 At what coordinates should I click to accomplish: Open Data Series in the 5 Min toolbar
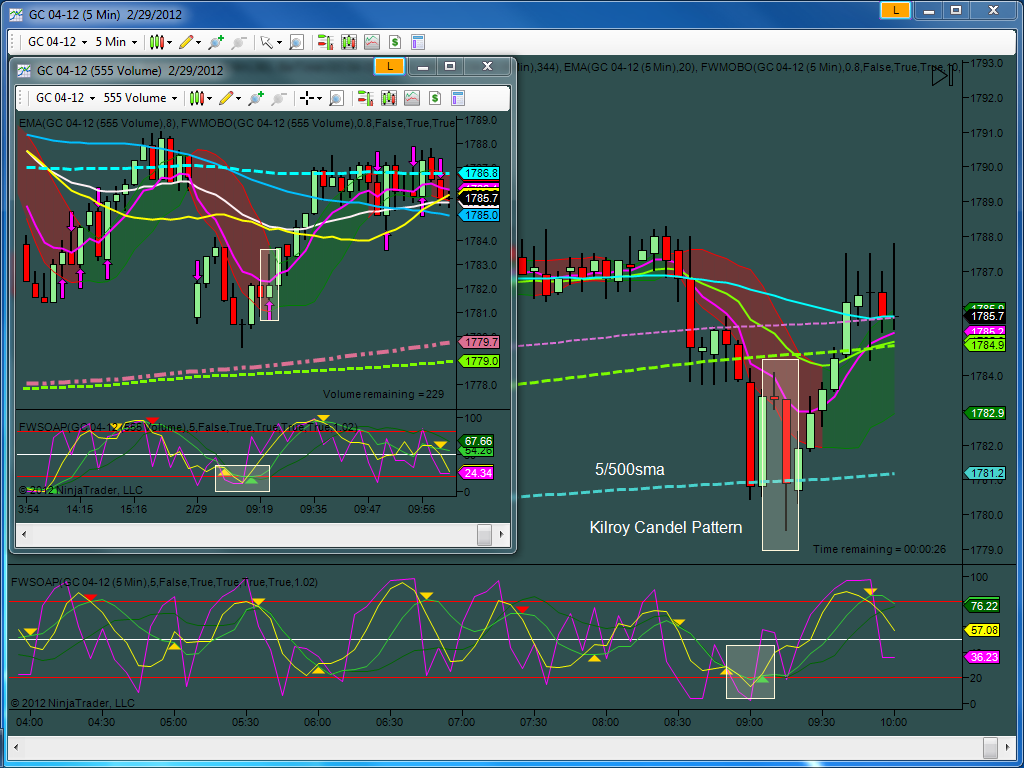349,42
